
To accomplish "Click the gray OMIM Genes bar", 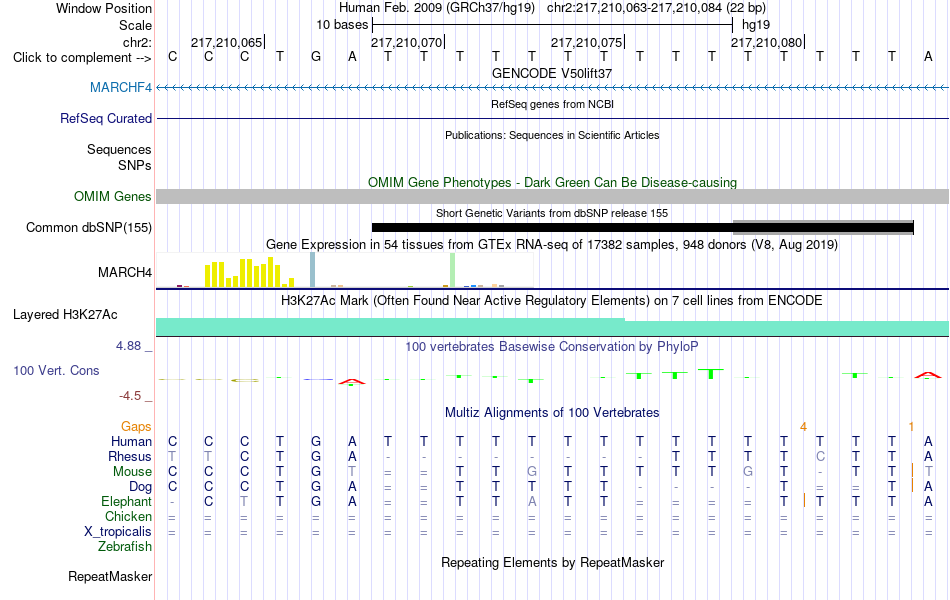I will (552, 196).
